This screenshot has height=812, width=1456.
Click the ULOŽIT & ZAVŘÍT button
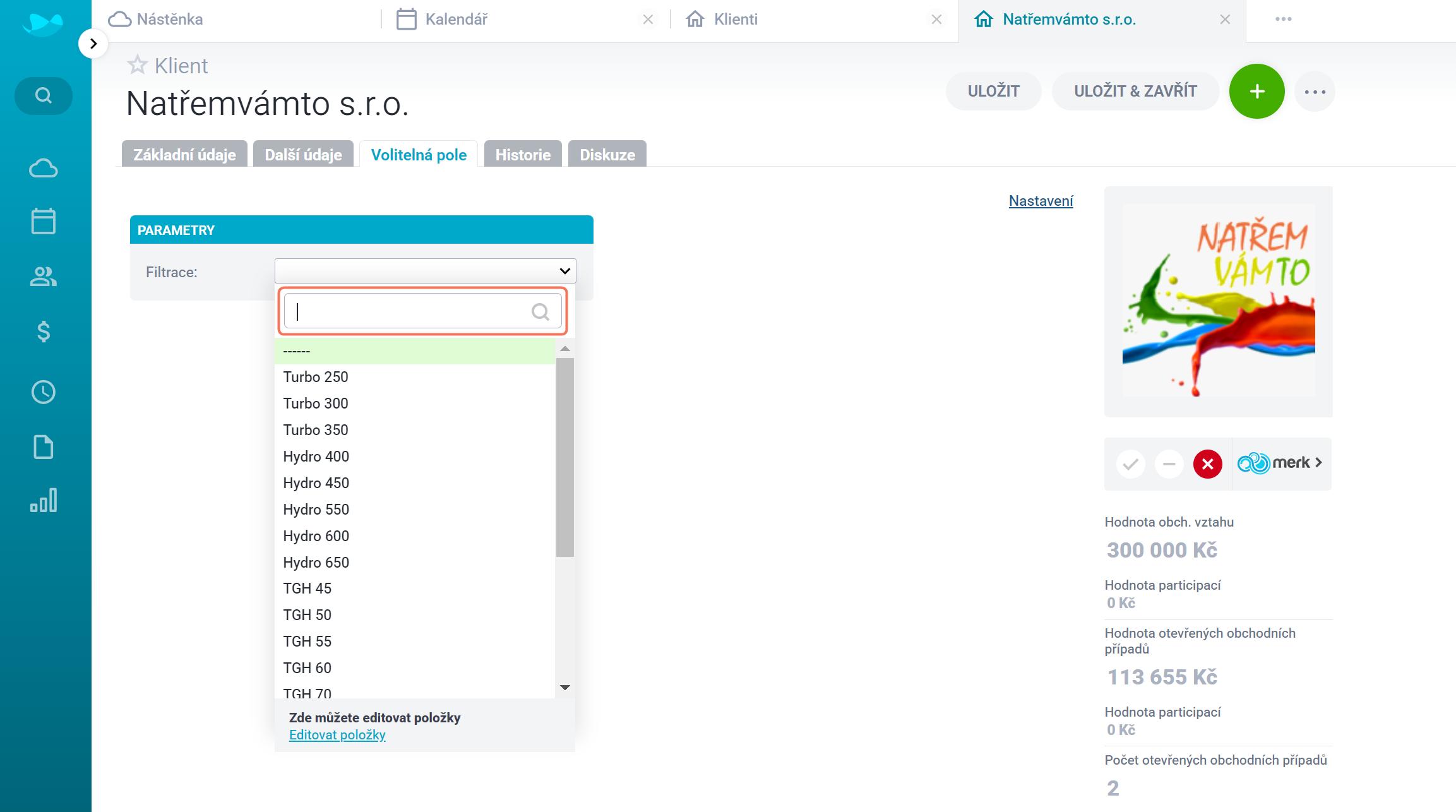[x=1135, y=91]
